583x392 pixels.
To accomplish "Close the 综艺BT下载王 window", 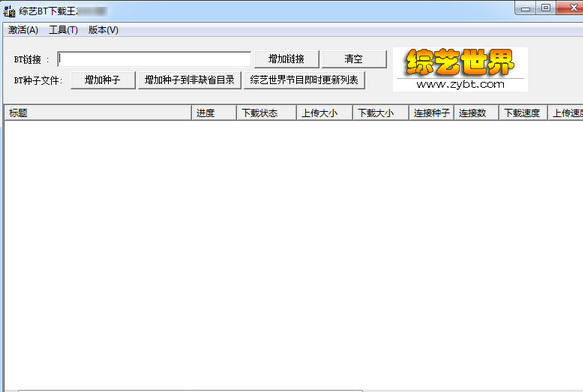I will [570, 8].
